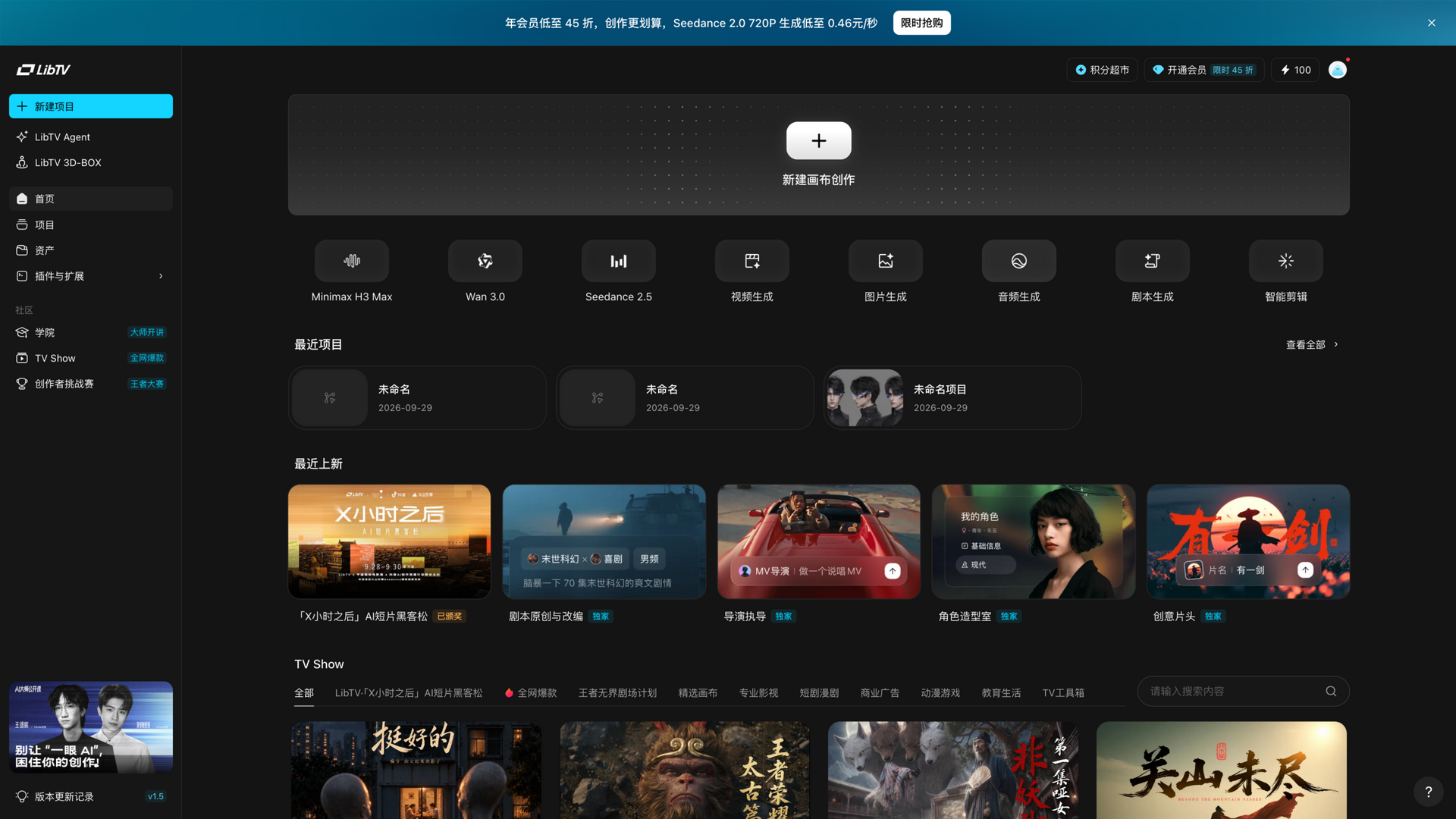Open the 积分超市 points store
1456x819 pixels.
point(1102,70)
